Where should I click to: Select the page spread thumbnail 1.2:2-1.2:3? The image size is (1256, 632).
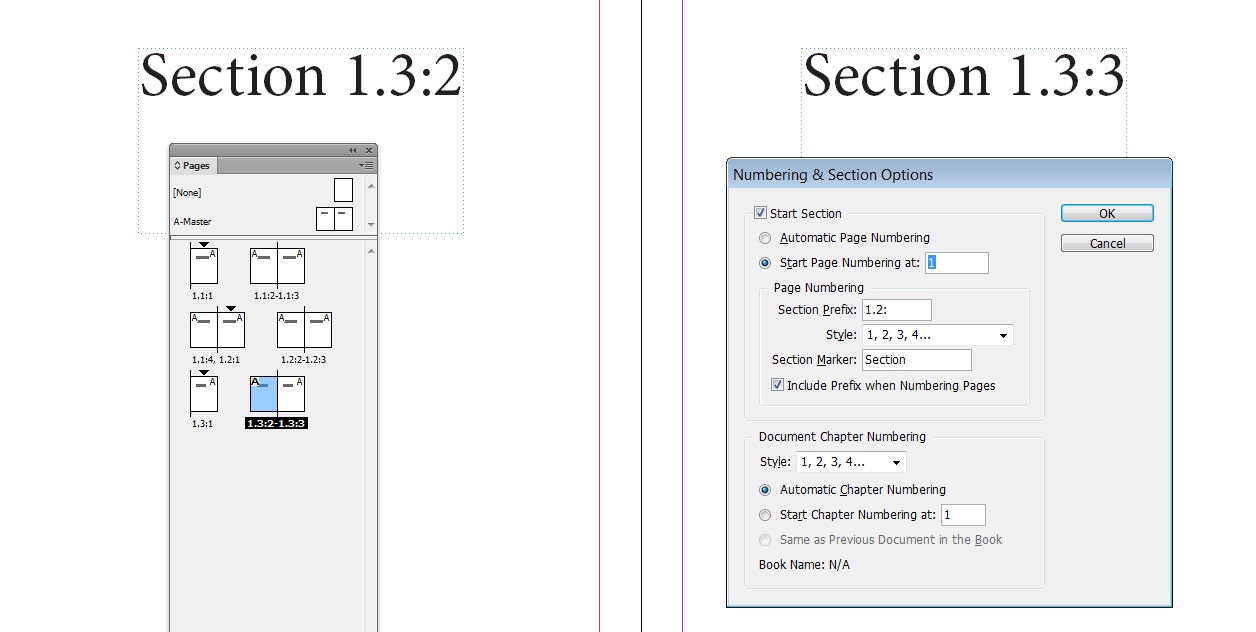point(305,329)
